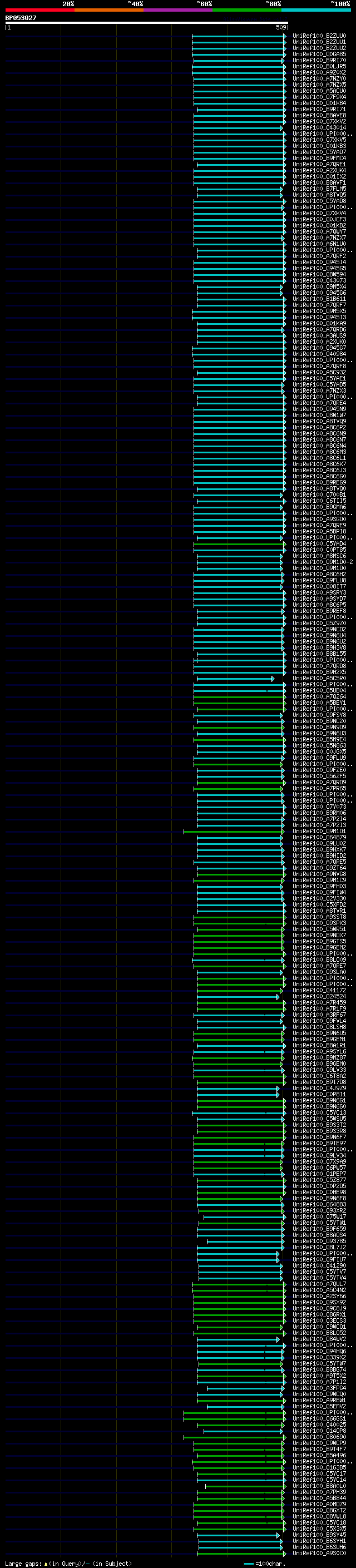Select hit label UniRef100_A5ACU0
This screenshot has width=356, height=1568.
coord(319,91)
